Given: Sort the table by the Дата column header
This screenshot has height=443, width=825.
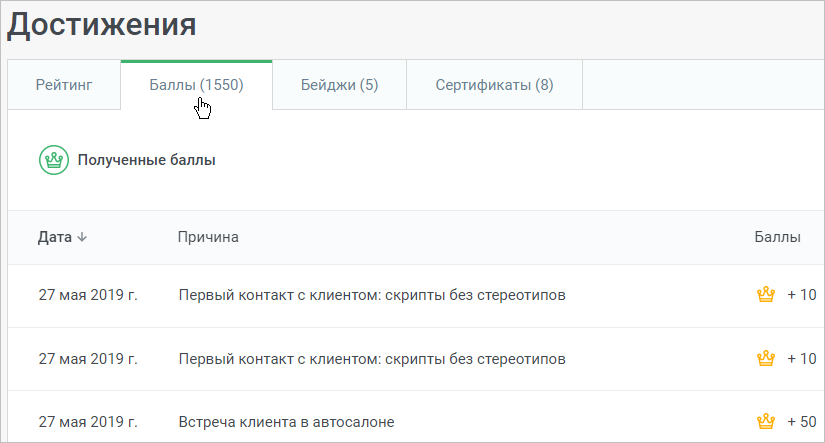Looking at the screenshot, I should click(55, 237).
